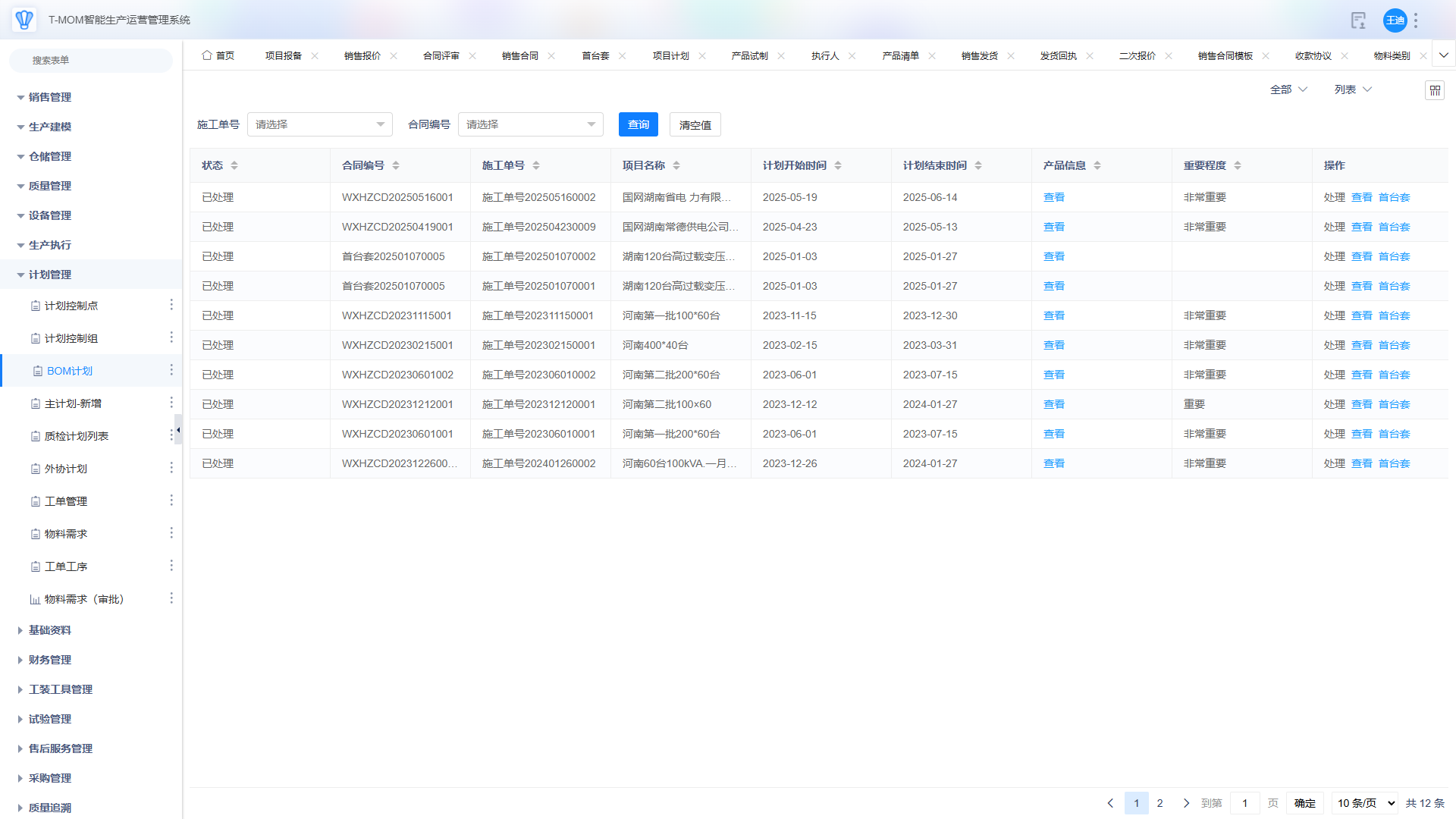Click the page number input field
The image size is (1456, 819).
[1244, 803]
